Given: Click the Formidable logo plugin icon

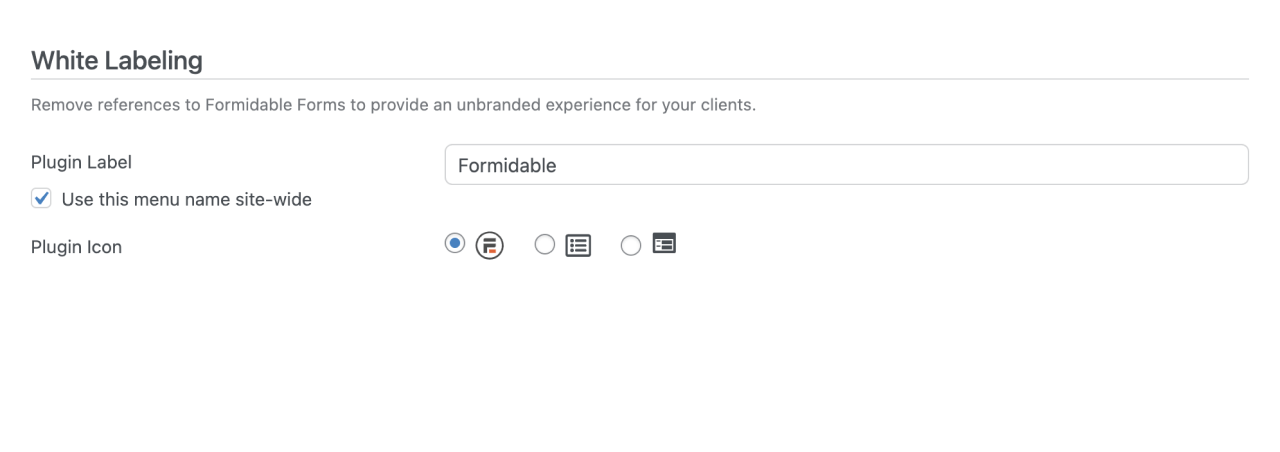Looking at the screenshot, I should [488, 245].
